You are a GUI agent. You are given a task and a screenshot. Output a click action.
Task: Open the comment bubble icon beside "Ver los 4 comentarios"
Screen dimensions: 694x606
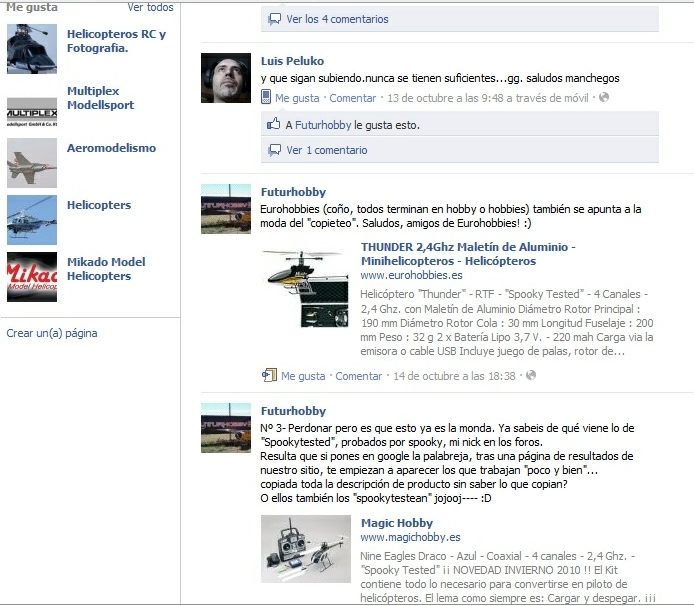(x=274, y=19)
